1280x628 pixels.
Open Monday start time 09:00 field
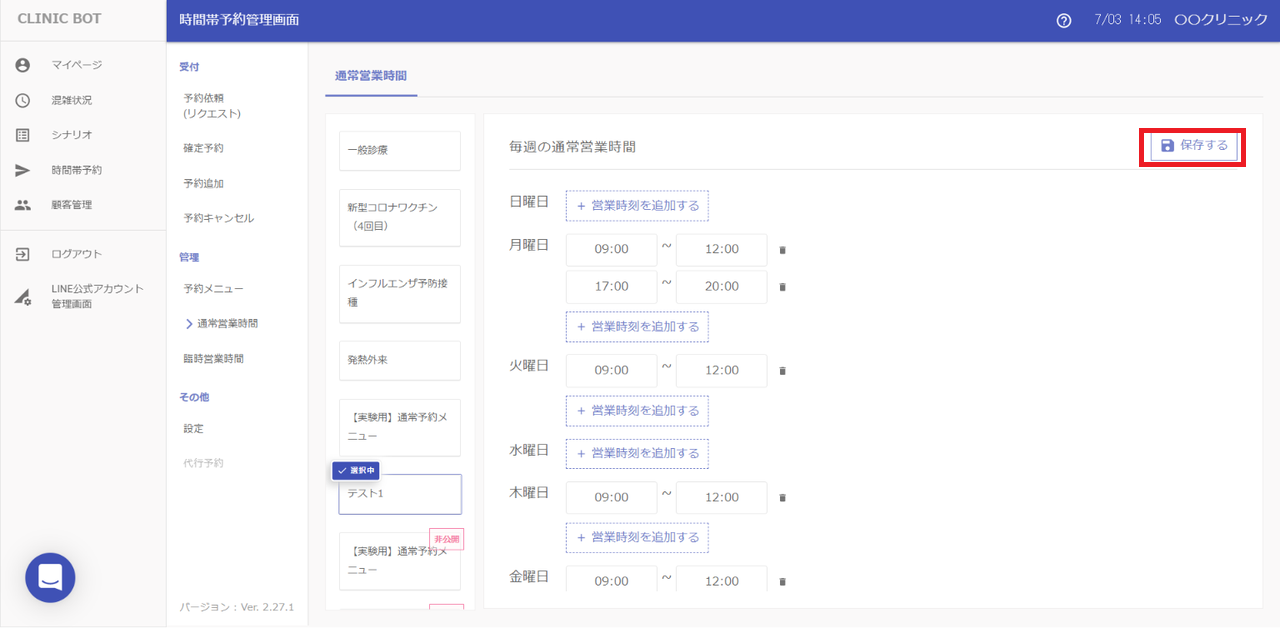(611, 250)
